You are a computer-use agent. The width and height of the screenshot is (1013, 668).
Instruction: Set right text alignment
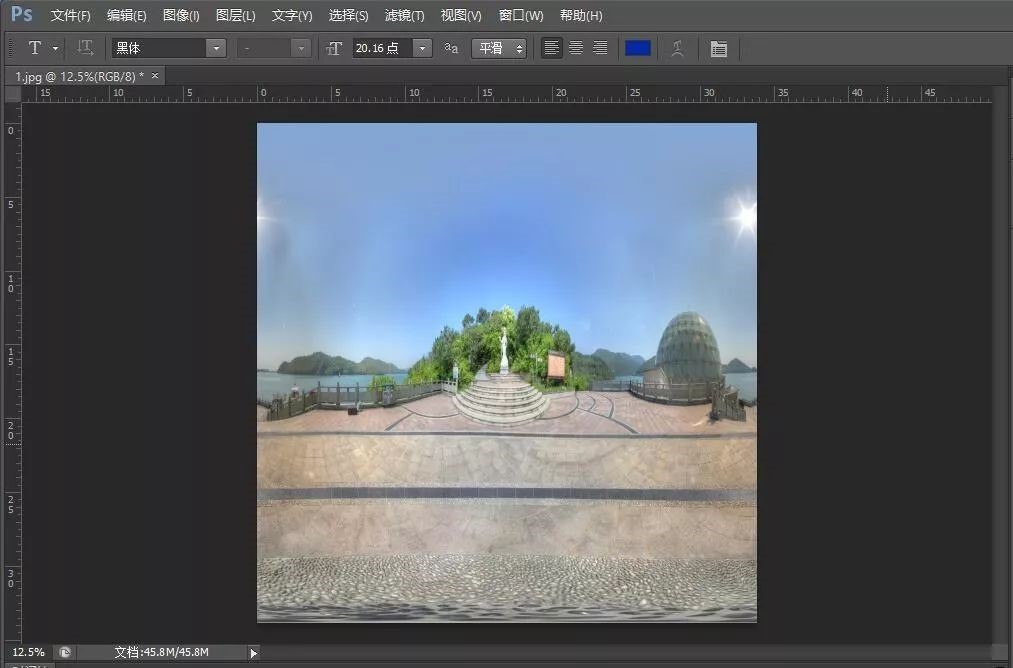click(x=600, y=48)
